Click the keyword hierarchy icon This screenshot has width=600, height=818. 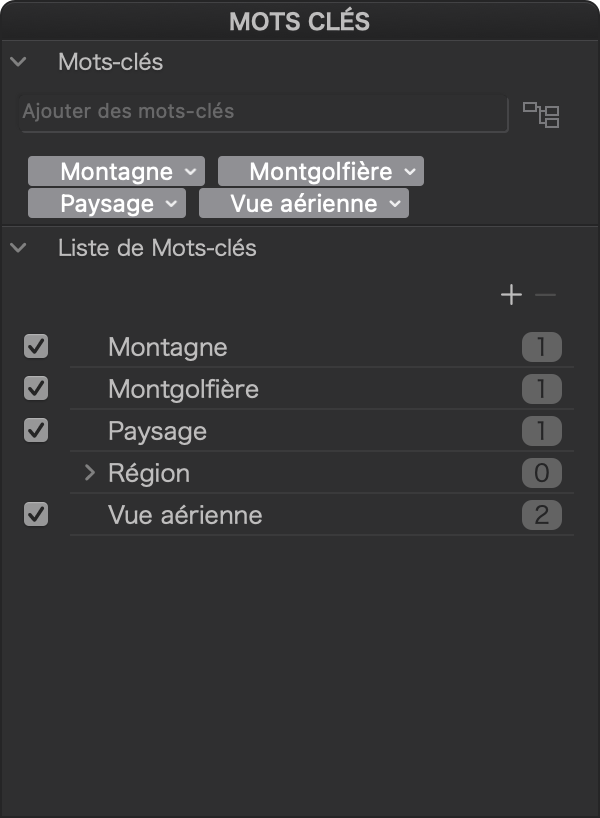tap(541, 114)
